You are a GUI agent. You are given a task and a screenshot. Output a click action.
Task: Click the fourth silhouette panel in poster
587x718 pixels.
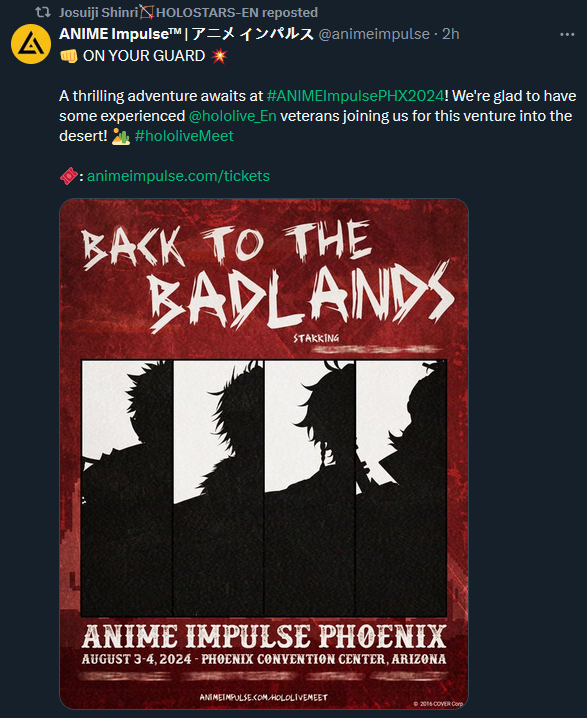(x=401, y=488)
